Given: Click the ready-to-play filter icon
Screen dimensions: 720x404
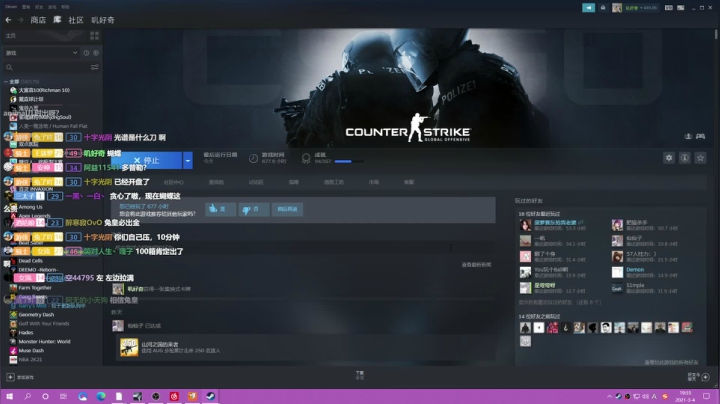Looking at the screenshot, I should tap(96, 53).
